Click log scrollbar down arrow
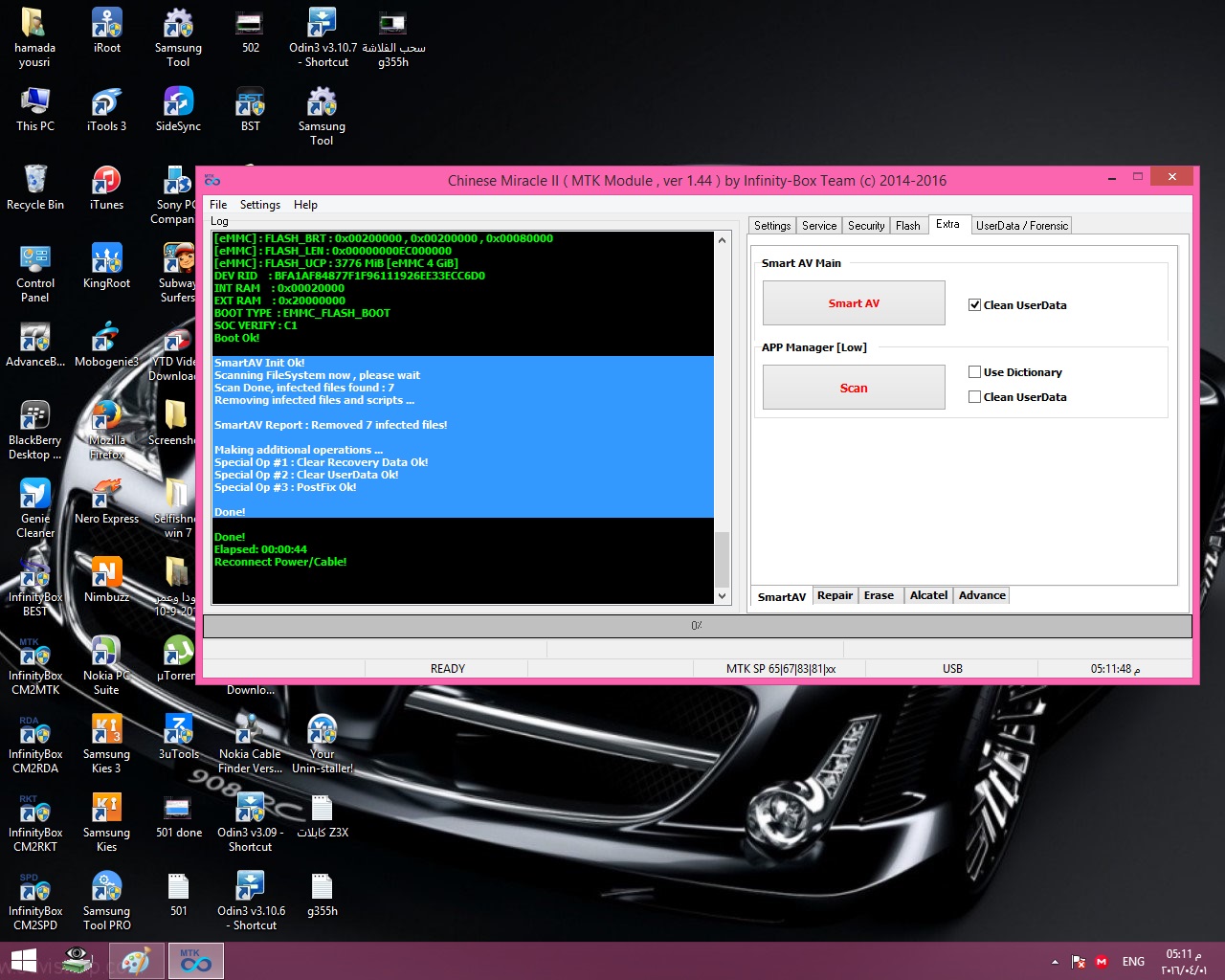1225x980 pixels. pos(722,595)
